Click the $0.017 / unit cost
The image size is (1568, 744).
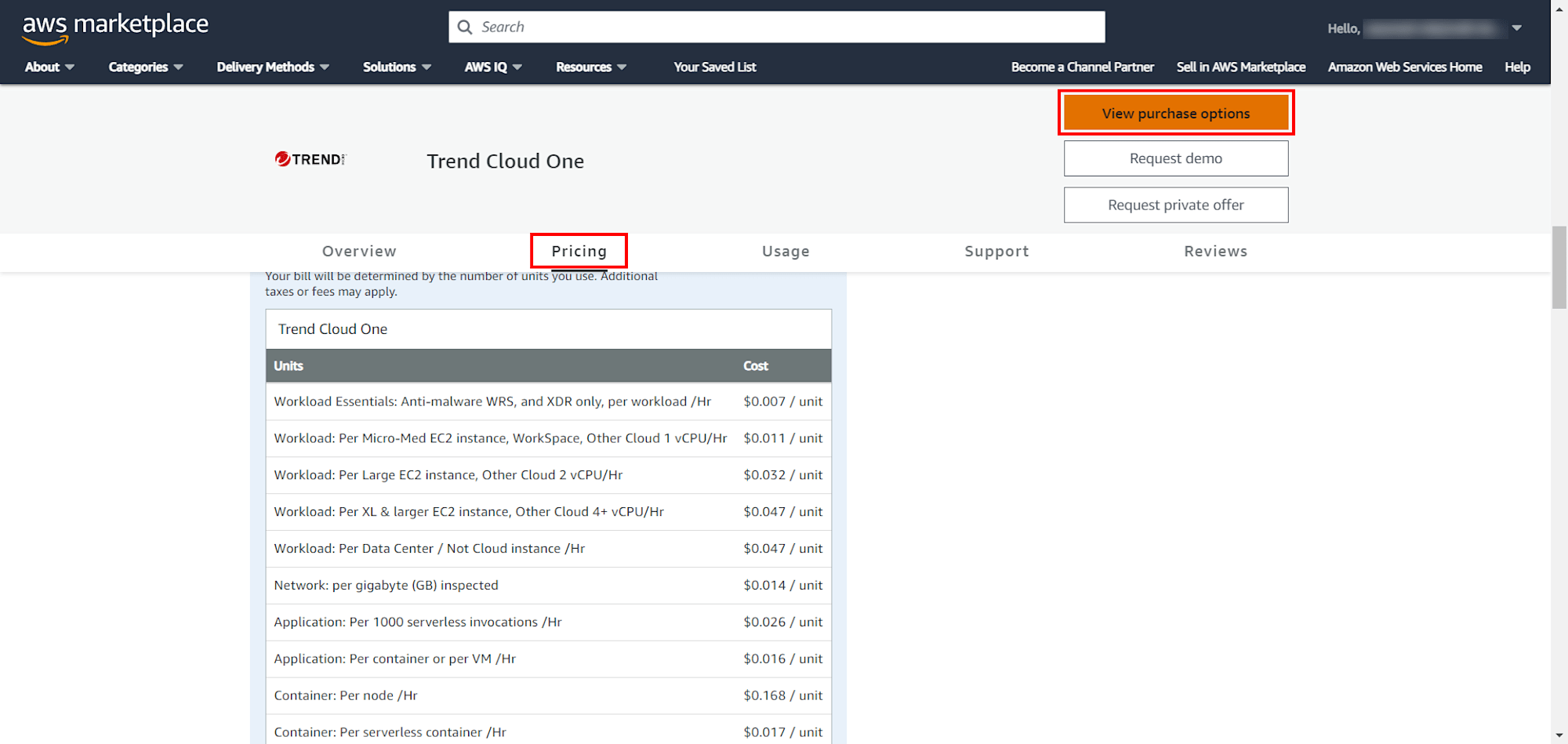click(783, 732)
